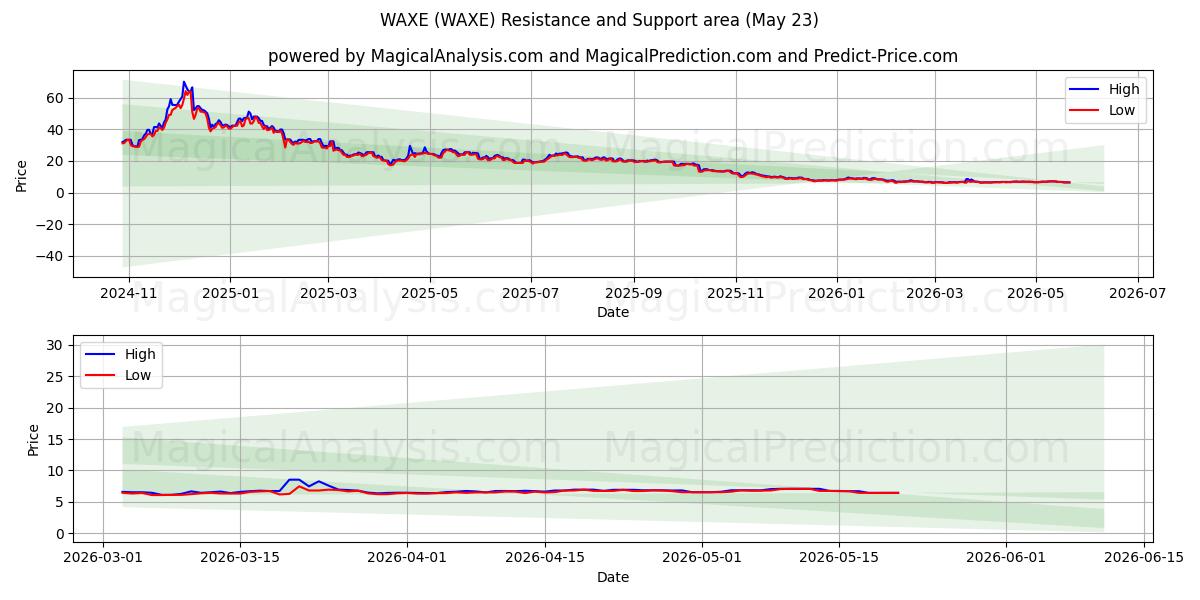Click the "25" y-axis tick on bottom chart
The height and width of the screenshot is (600, 1200).
click(x=57, y=377)
